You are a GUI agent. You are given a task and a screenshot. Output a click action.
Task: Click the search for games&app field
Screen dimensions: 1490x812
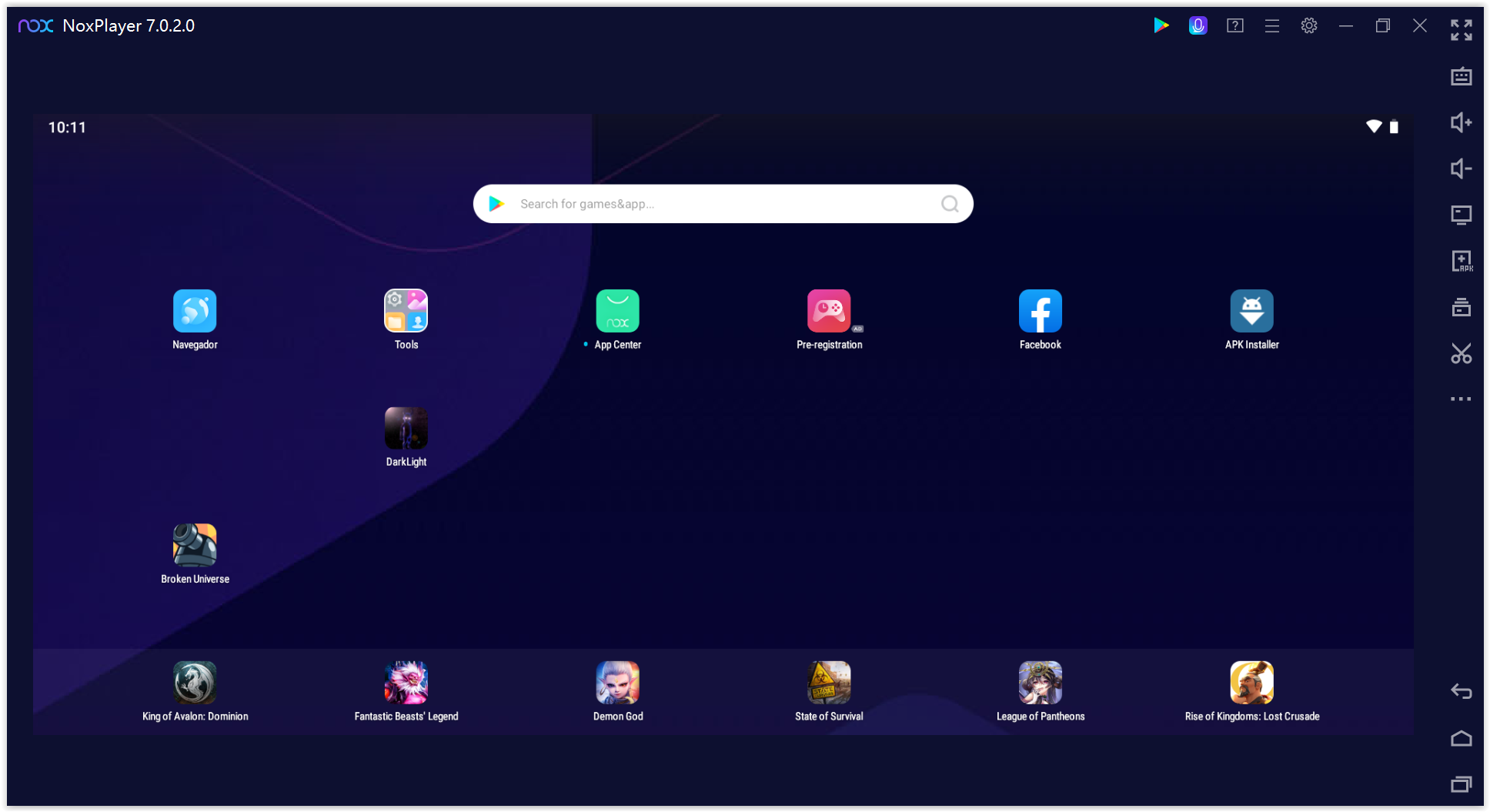pos(723,204)
